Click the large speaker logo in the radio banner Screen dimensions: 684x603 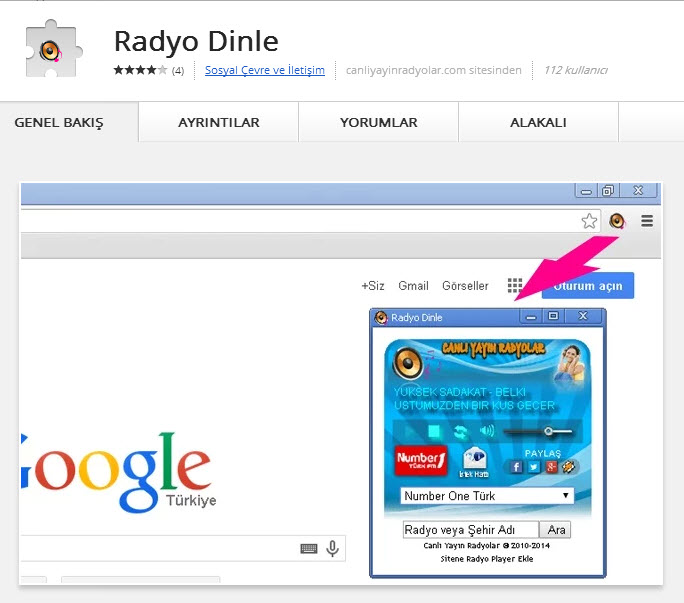coord(408,362)
